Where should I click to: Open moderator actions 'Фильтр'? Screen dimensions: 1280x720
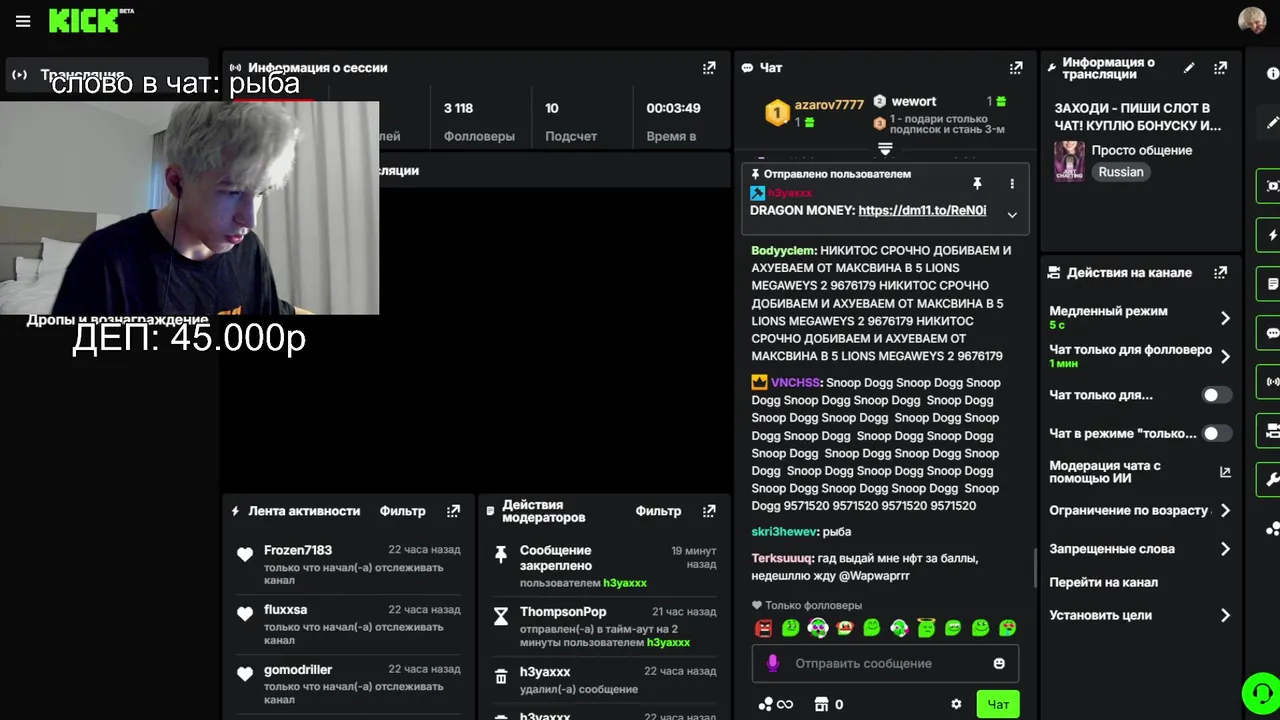[658, 511]
